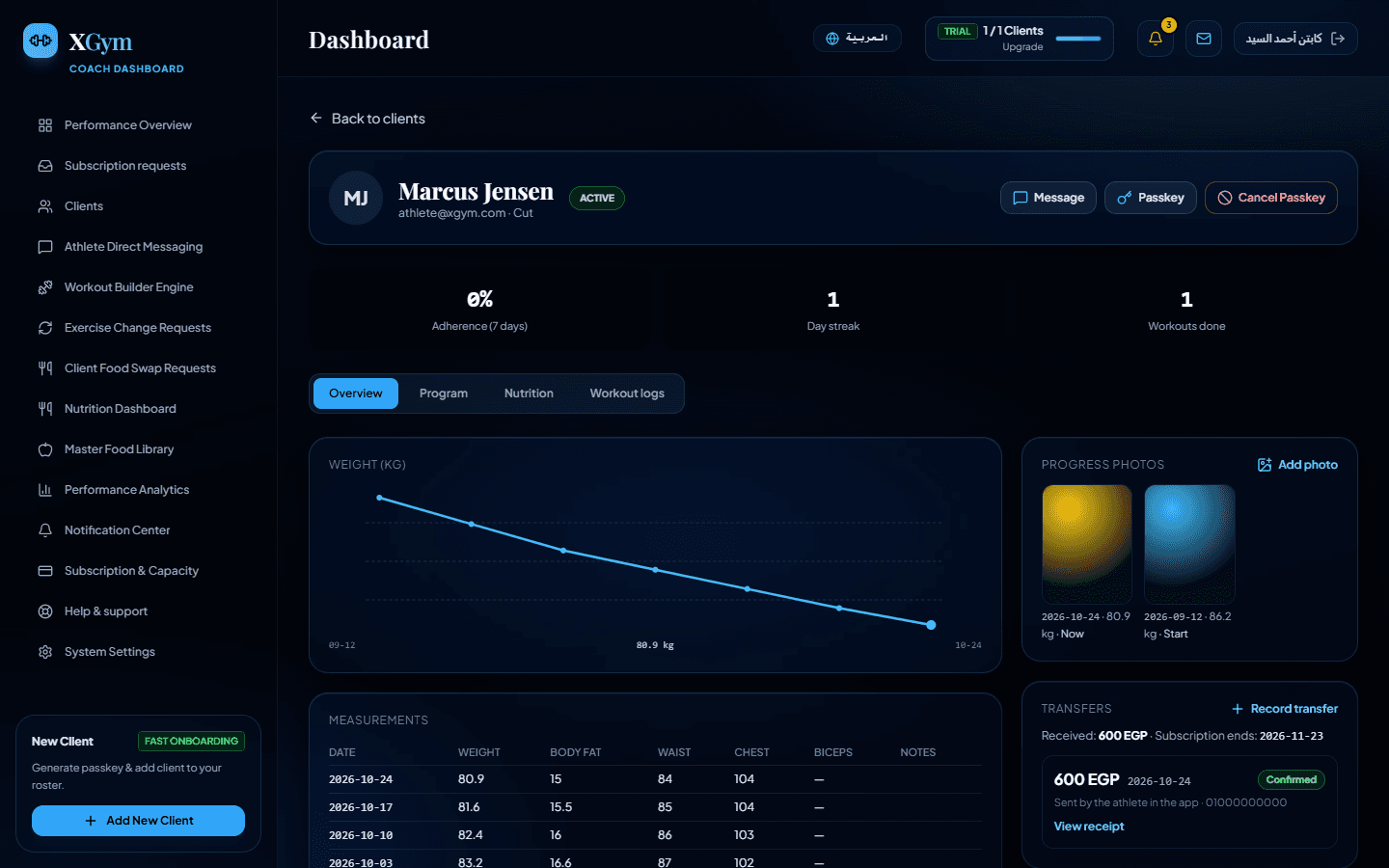Click the Workout Builder Engine icon
Image resolution: width=1389 pixels, height=868 pixels.
pos(45,287)
